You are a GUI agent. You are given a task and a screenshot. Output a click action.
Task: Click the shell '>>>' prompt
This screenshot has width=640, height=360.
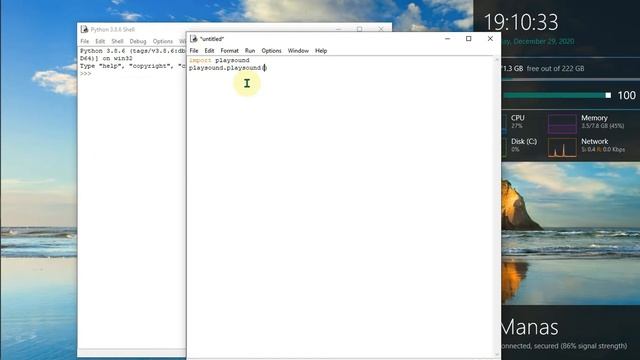(85, 73)
